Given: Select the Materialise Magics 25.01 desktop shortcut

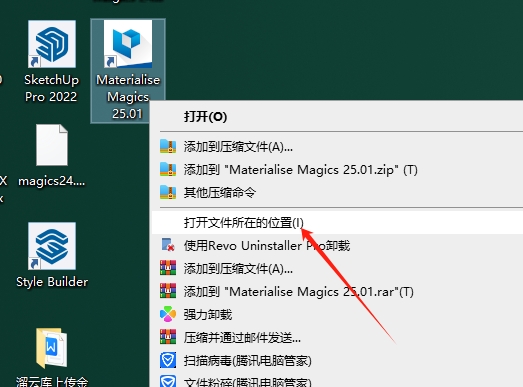Looking at the screenshot, I should tap(128, 70).
